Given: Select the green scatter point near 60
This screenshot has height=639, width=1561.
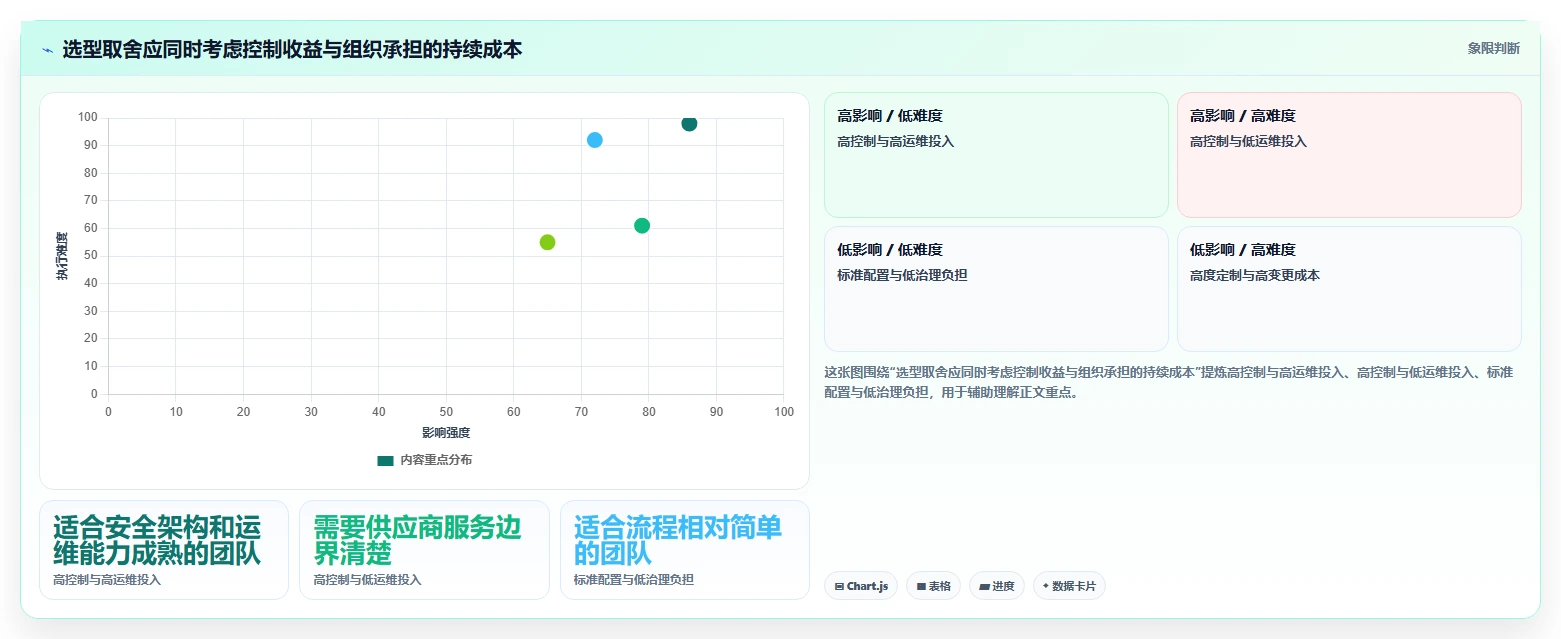Looking at the screenshot, I should point(642,226).
